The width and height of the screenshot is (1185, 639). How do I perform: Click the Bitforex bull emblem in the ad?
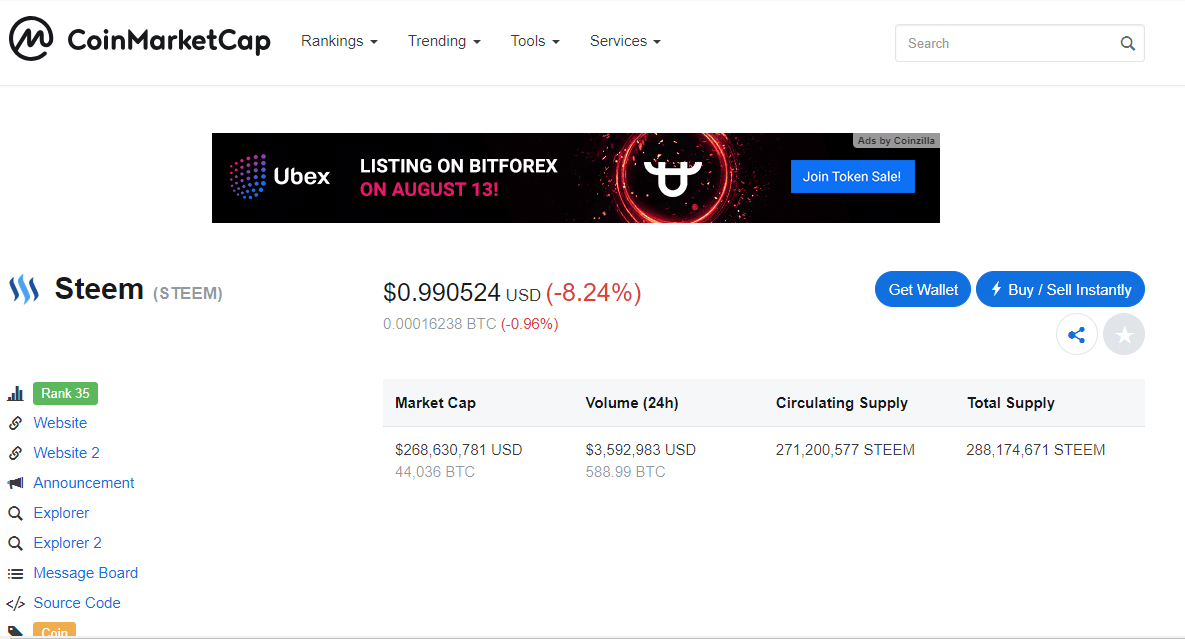pyautogui.click(x=673, y=177)
